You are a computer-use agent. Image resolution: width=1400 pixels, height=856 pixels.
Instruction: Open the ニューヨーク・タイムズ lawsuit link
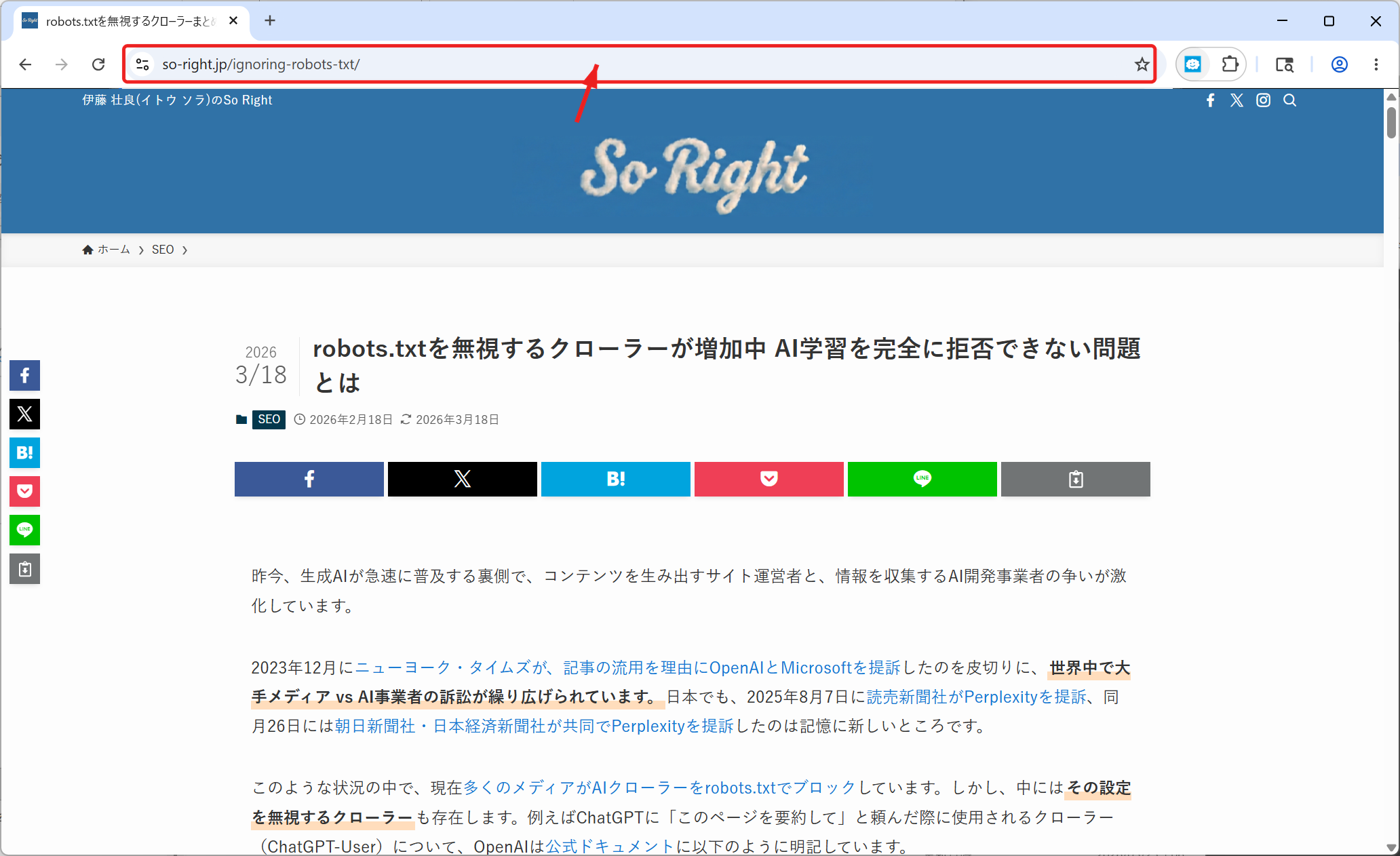(627, 667)
